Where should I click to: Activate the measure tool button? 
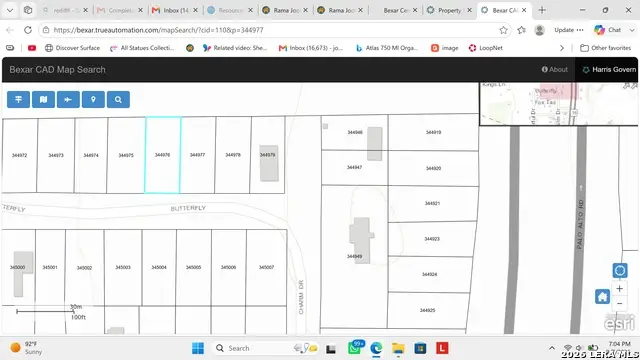68,99
